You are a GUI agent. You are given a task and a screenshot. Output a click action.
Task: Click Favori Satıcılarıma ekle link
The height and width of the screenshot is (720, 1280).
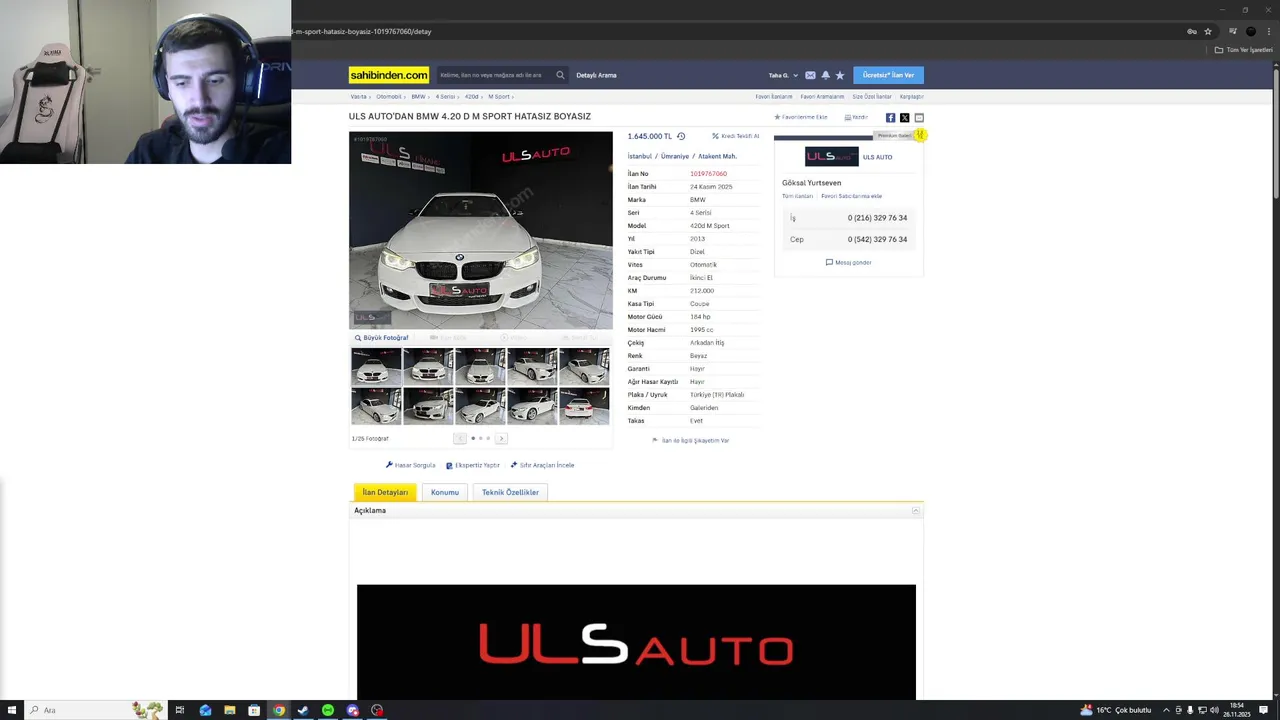tap(852, 196)
